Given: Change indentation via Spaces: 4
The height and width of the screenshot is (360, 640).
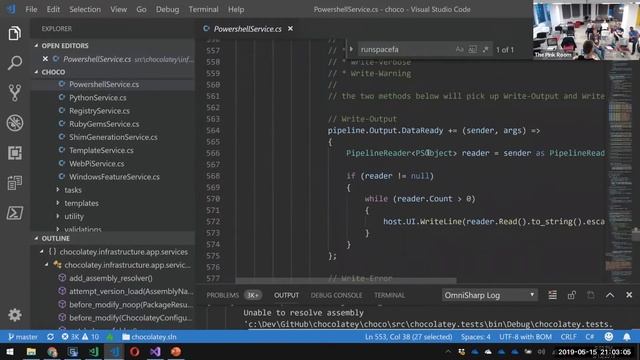Looking at the screenshot, I should coord(476,337).
